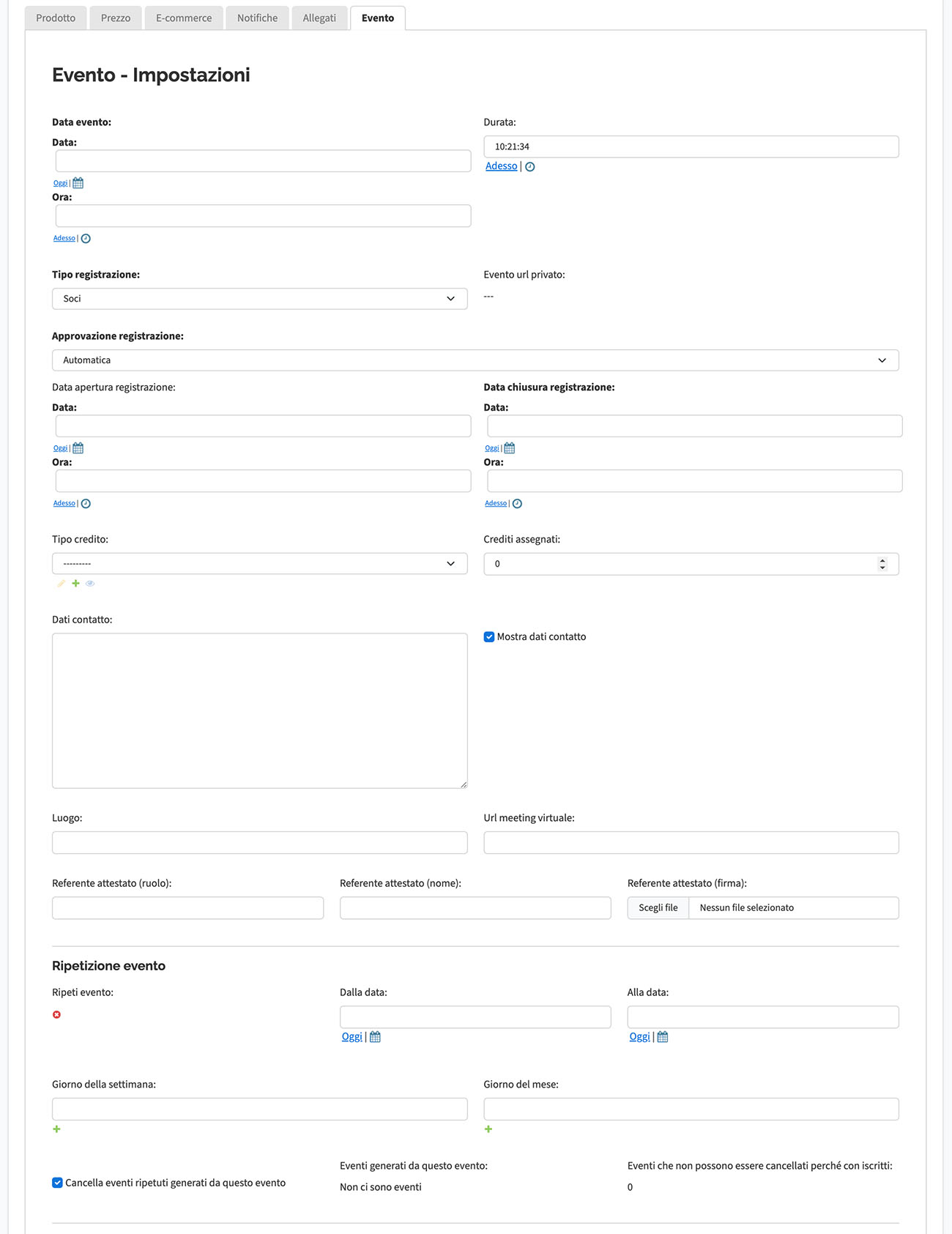
Task: Click green plus under Giorno del mese
Action: click(488, 1129)
